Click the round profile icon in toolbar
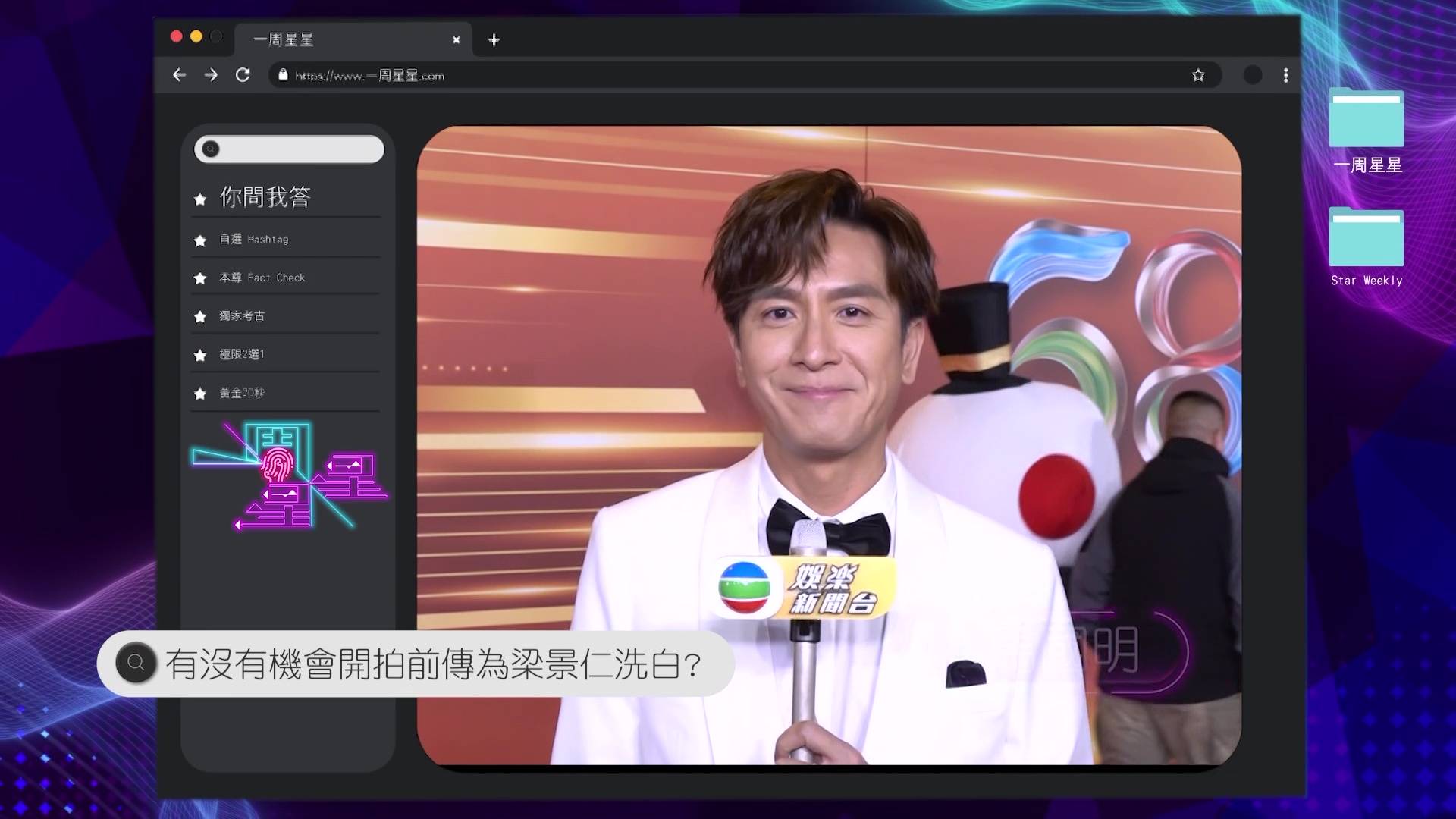 click(x=1253, y=75)
